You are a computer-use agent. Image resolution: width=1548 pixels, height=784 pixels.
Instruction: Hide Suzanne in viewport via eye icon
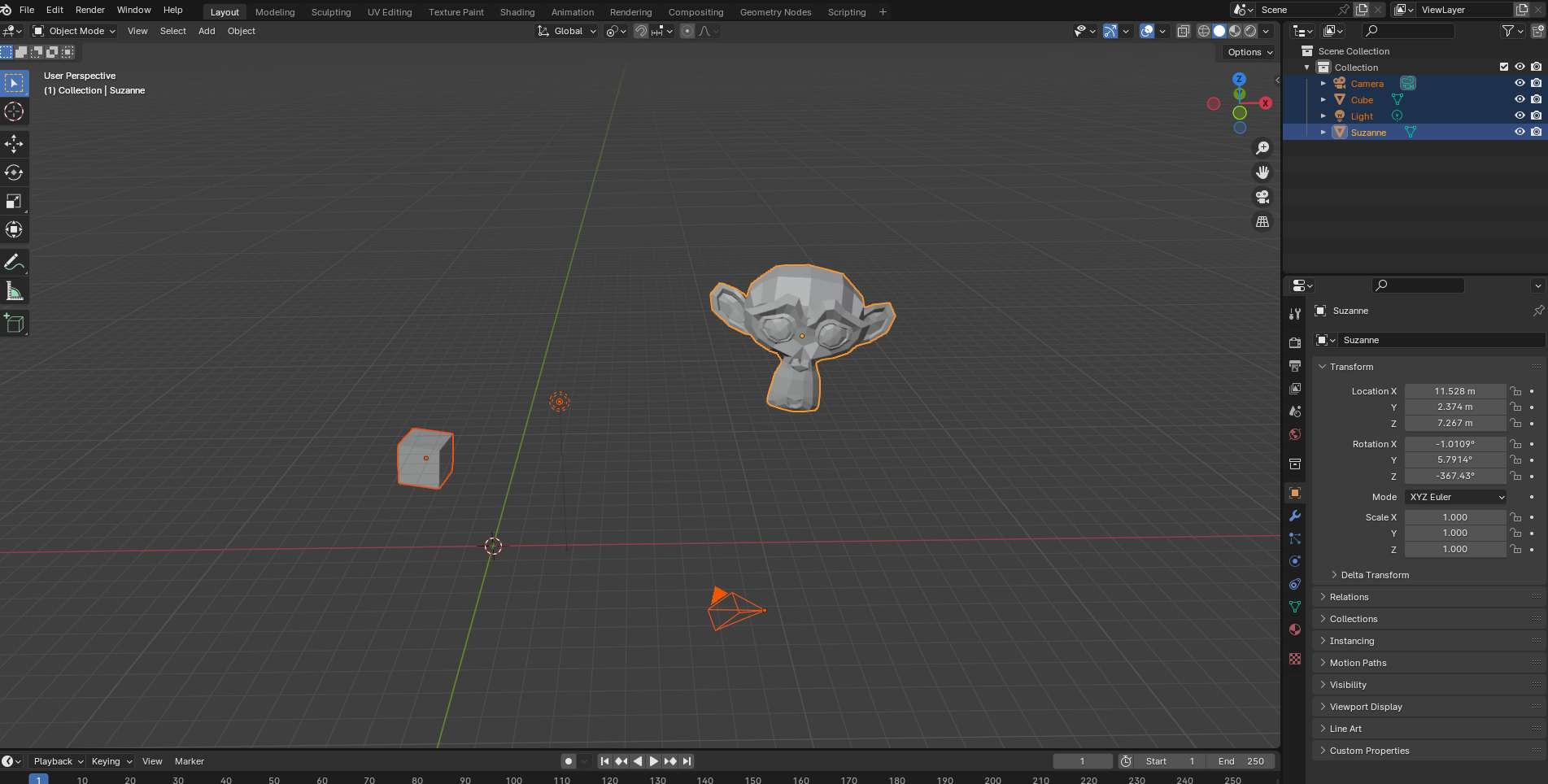point(1520,132)
